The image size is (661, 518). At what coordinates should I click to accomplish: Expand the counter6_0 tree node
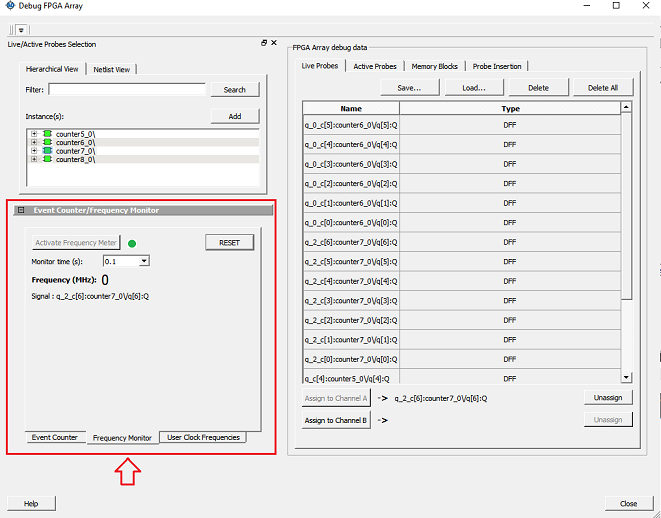click(x=35, y=142)
